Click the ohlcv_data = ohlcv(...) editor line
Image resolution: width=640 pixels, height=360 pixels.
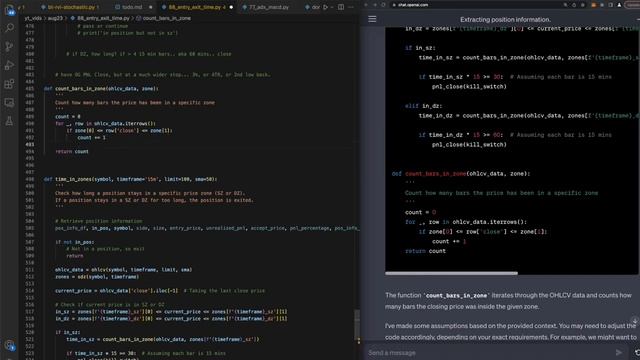124,270
